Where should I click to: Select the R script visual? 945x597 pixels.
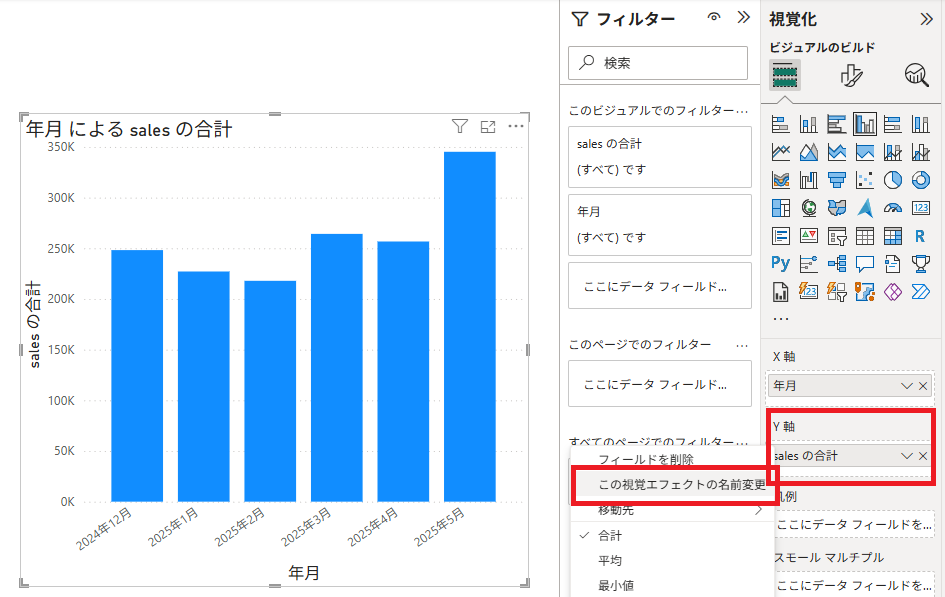click(x=921, y=236)
